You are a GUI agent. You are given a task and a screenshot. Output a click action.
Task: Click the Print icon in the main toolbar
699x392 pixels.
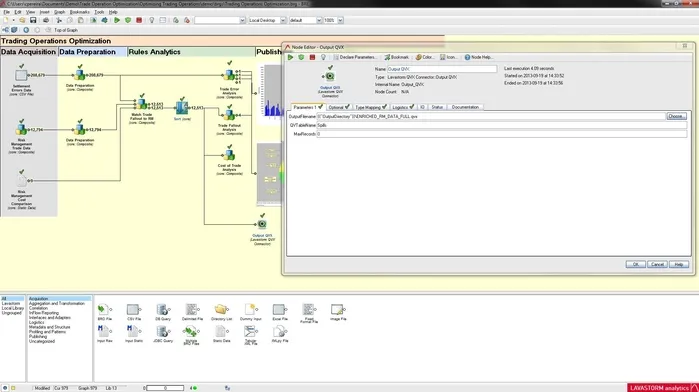(x=45, y=21)
